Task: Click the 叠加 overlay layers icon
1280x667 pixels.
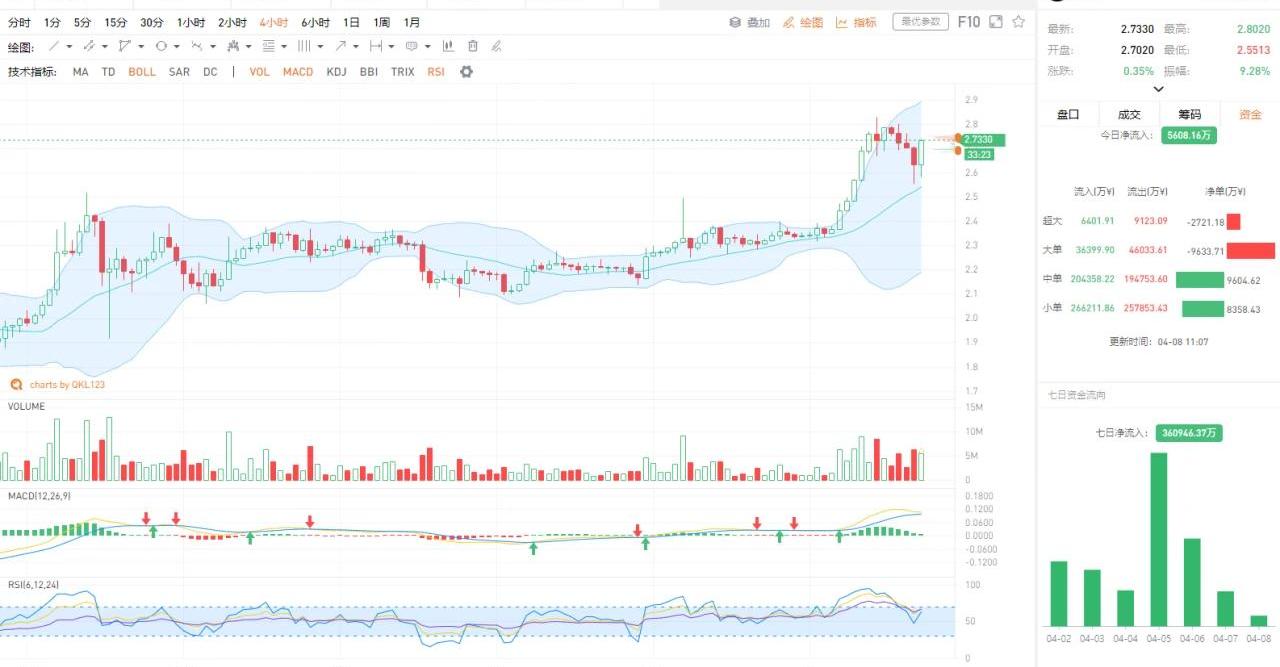Action: click(734, 22)
